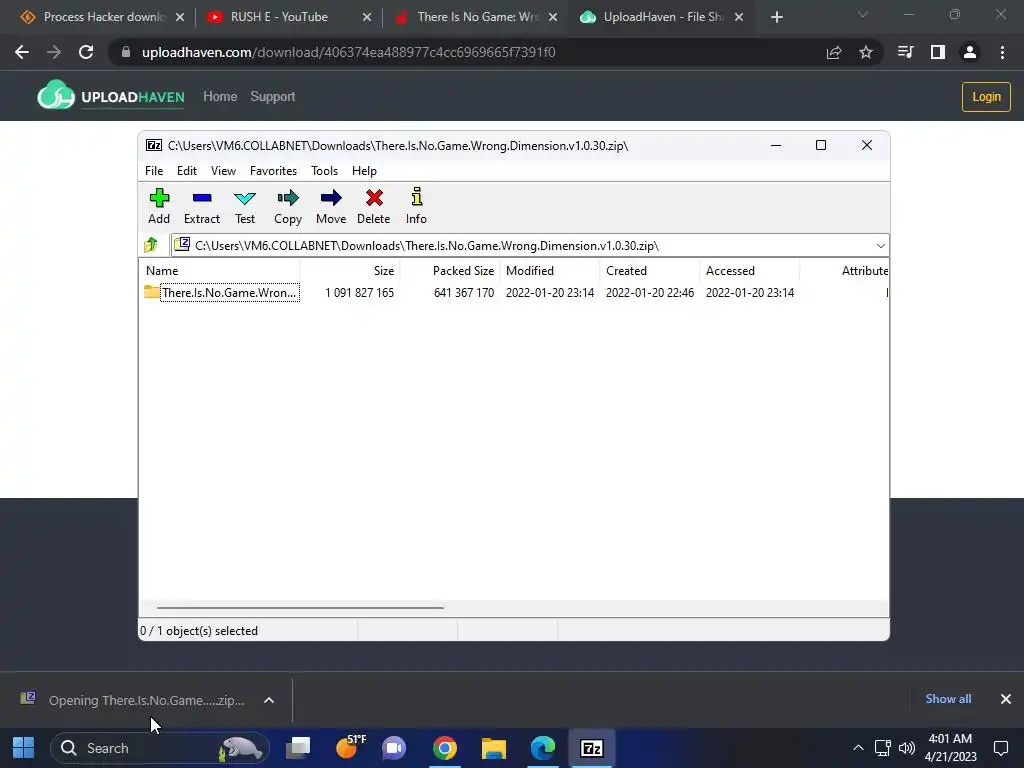The height and width of the screenshot is (768, 1024).
Task: Click created date 2022-01-20 22:46
Action: click(x=650, y=293)
